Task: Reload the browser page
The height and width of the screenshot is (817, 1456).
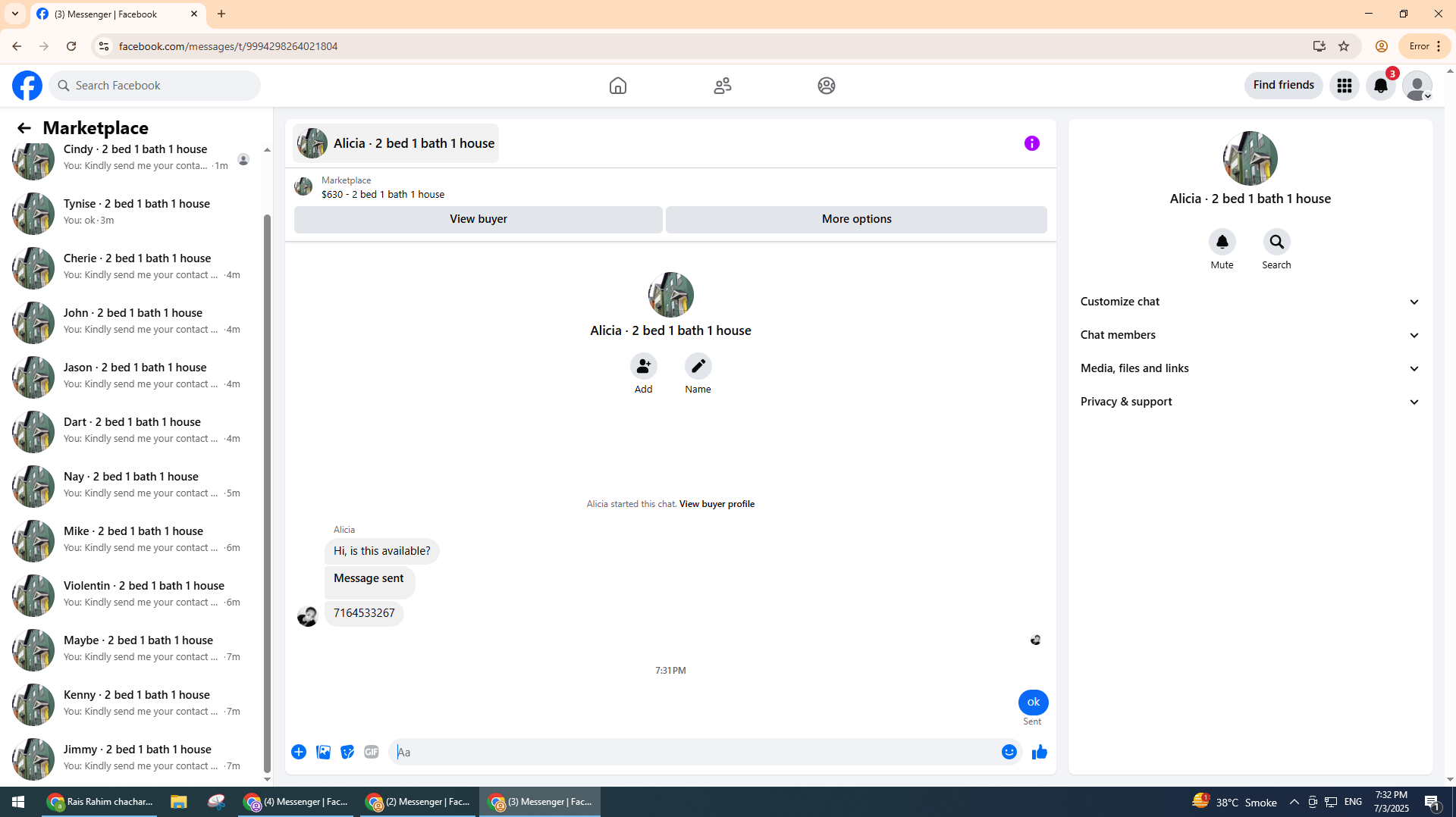Action: pyautogui.click(x=71, y=46)
